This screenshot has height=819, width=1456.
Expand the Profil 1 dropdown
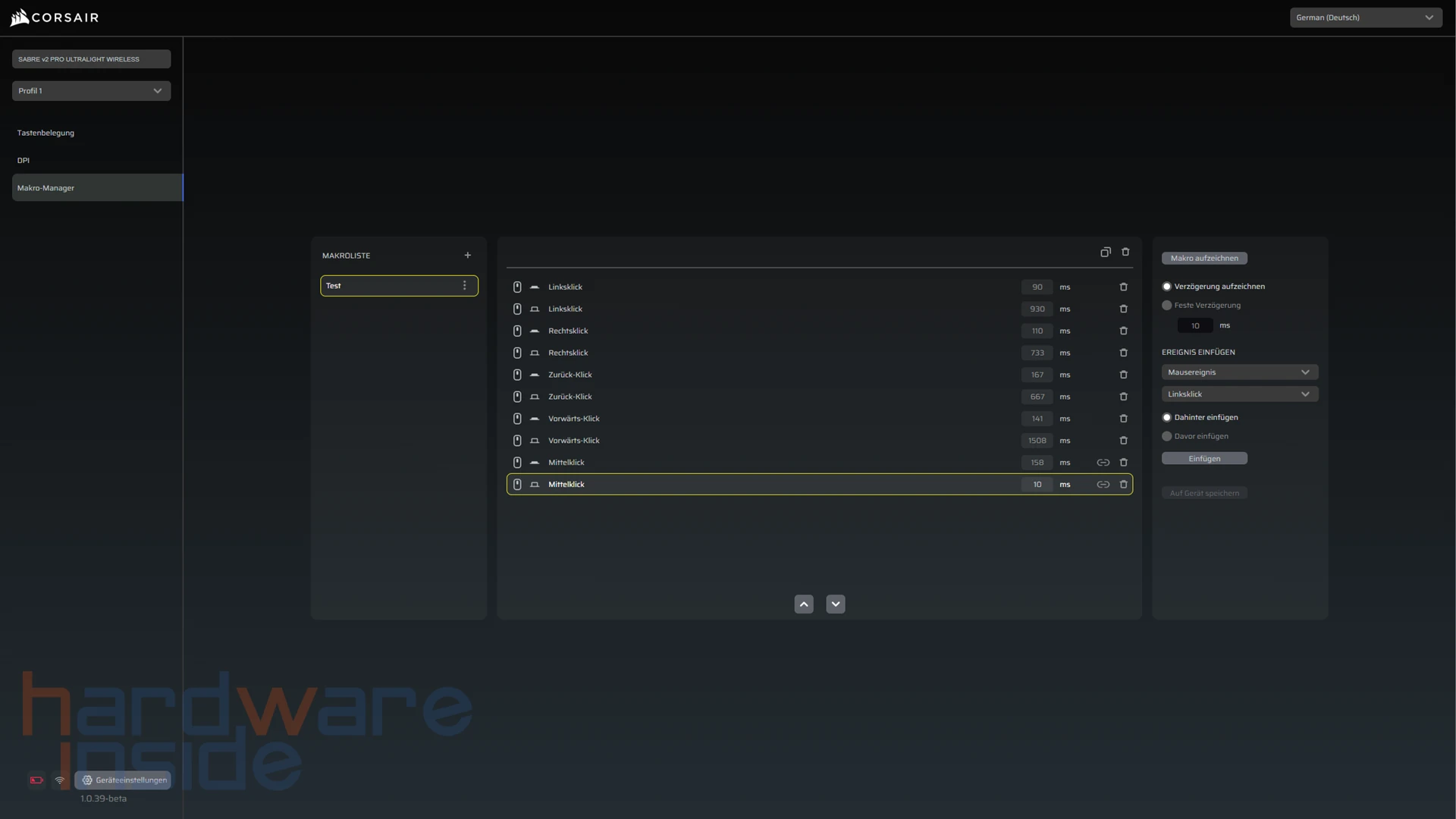(91, 91)
